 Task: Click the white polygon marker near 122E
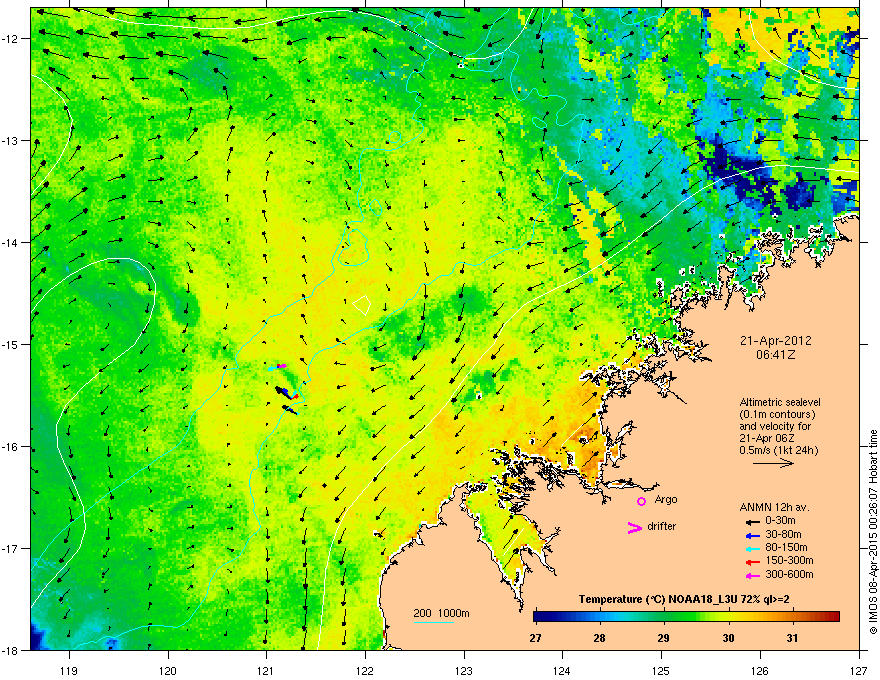tap(362, 305)
